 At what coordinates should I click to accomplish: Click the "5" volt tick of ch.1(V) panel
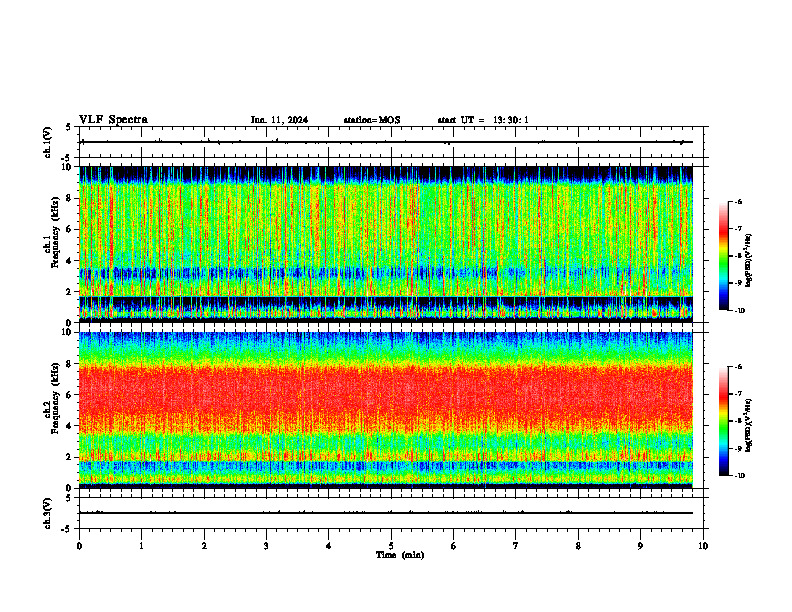pos(69,127)
